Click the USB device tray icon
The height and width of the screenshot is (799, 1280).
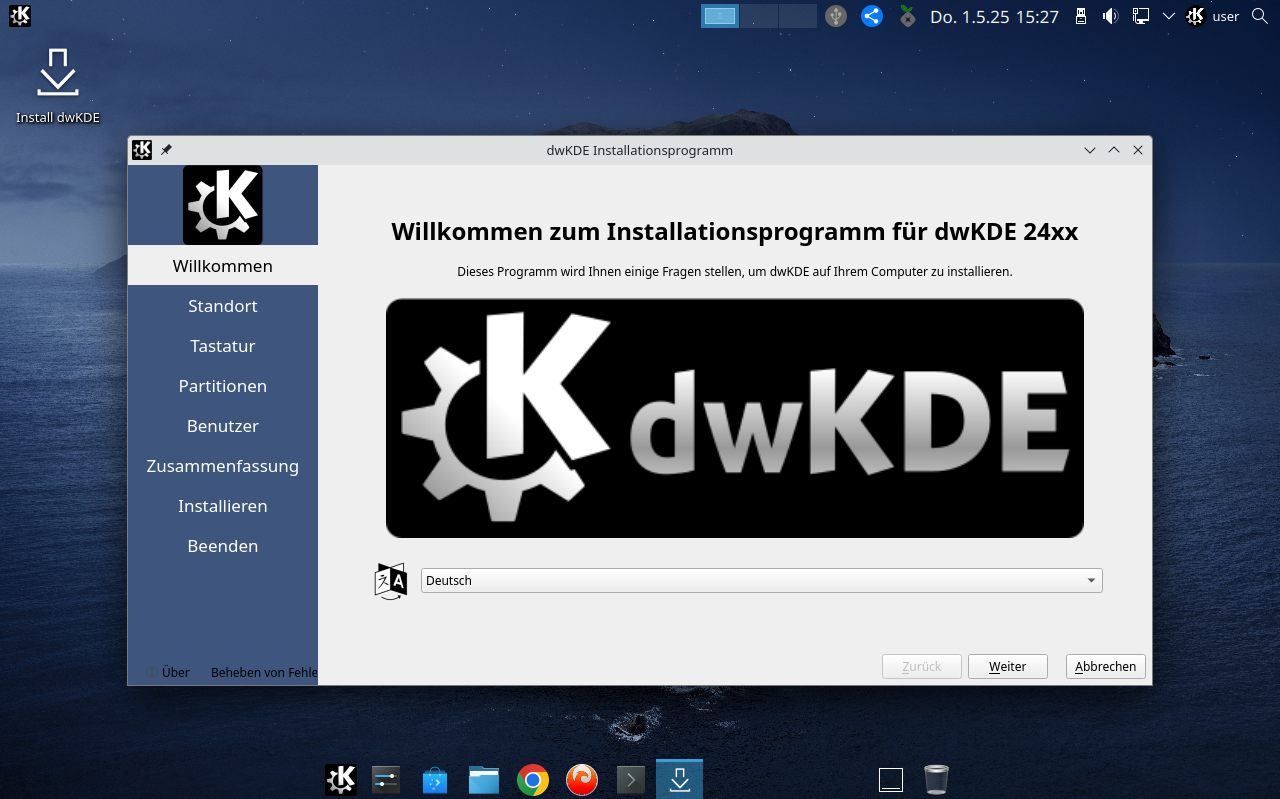point(836,16)
